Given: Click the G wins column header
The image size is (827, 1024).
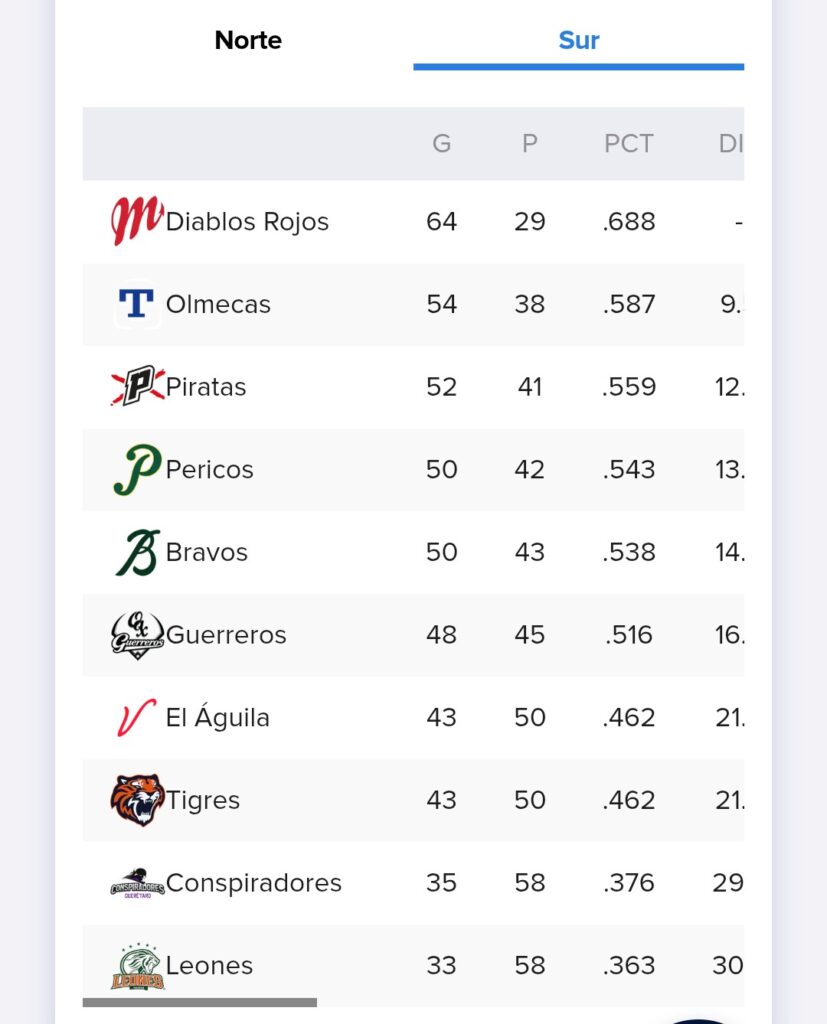Looking at the screenshot, I should tap(442, 144).
